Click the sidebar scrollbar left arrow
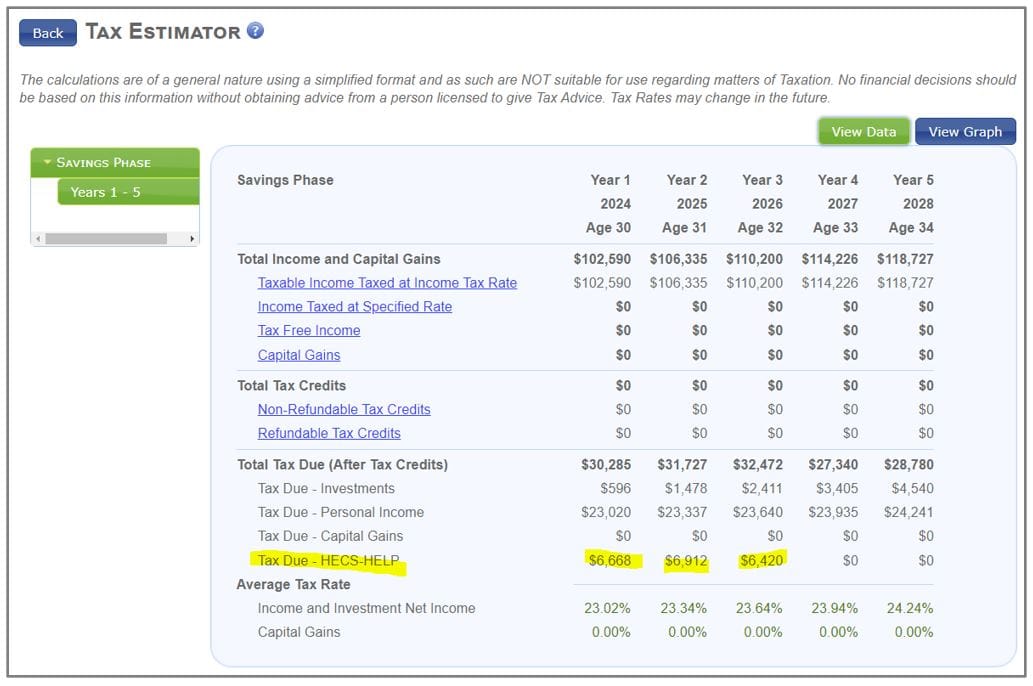The width and height of the screenshot is (1033, 686). click(x=39, y=239)
